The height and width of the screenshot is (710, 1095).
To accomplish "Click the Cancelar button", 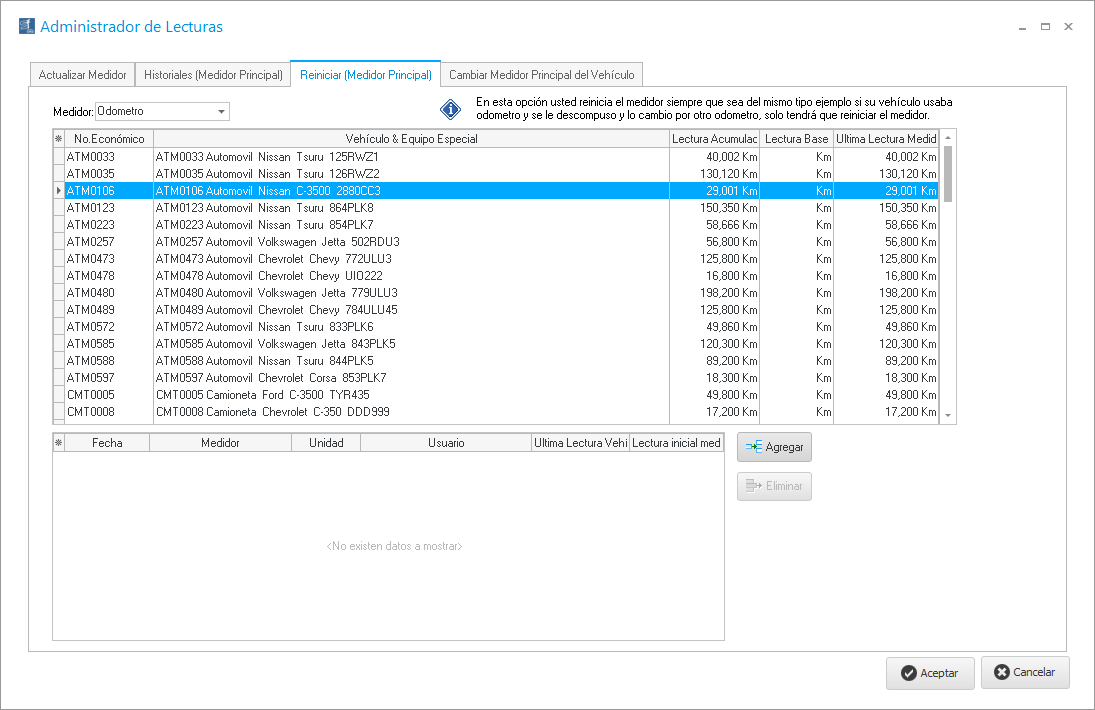I will pyautogui.click(x=1024, y=672).
